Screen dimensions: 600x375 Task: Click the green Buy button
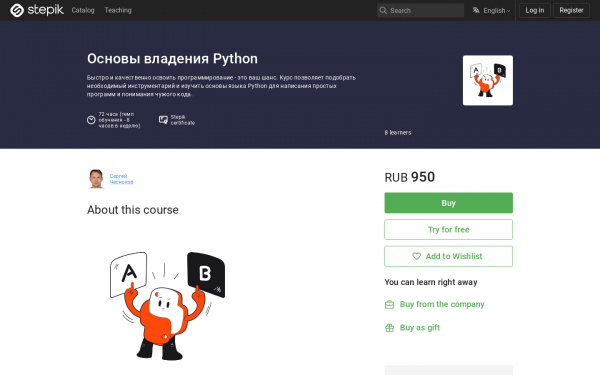[448, 203]
